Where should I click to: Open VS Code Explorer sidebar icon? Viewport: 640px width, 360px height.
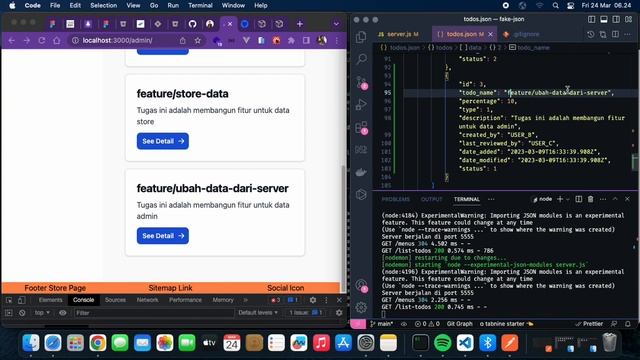coord(361,37)
